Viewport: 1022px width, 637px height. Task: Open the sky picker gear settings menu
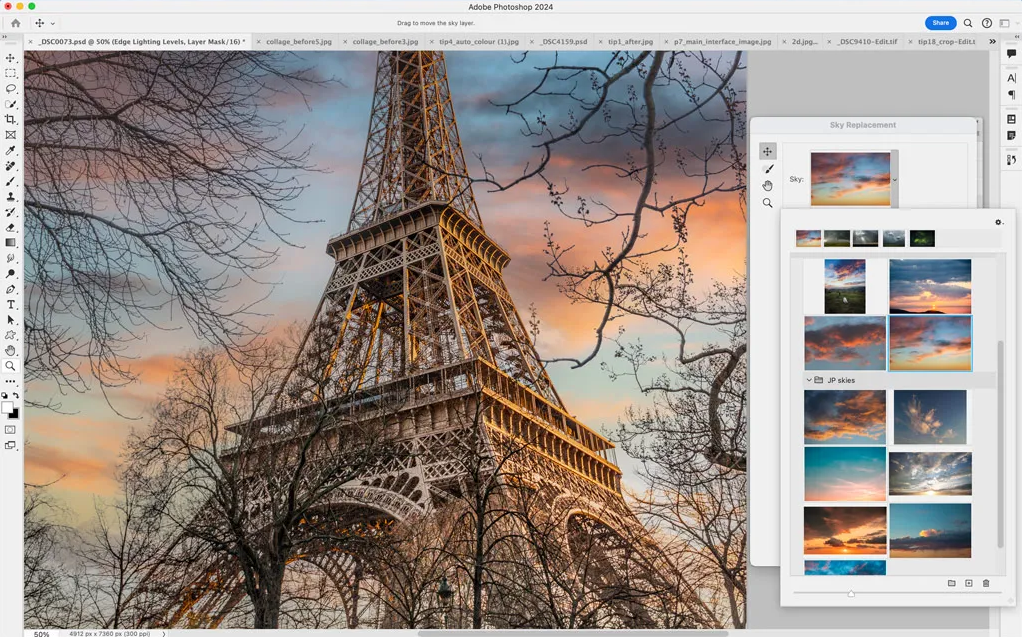tap(997, 222)
